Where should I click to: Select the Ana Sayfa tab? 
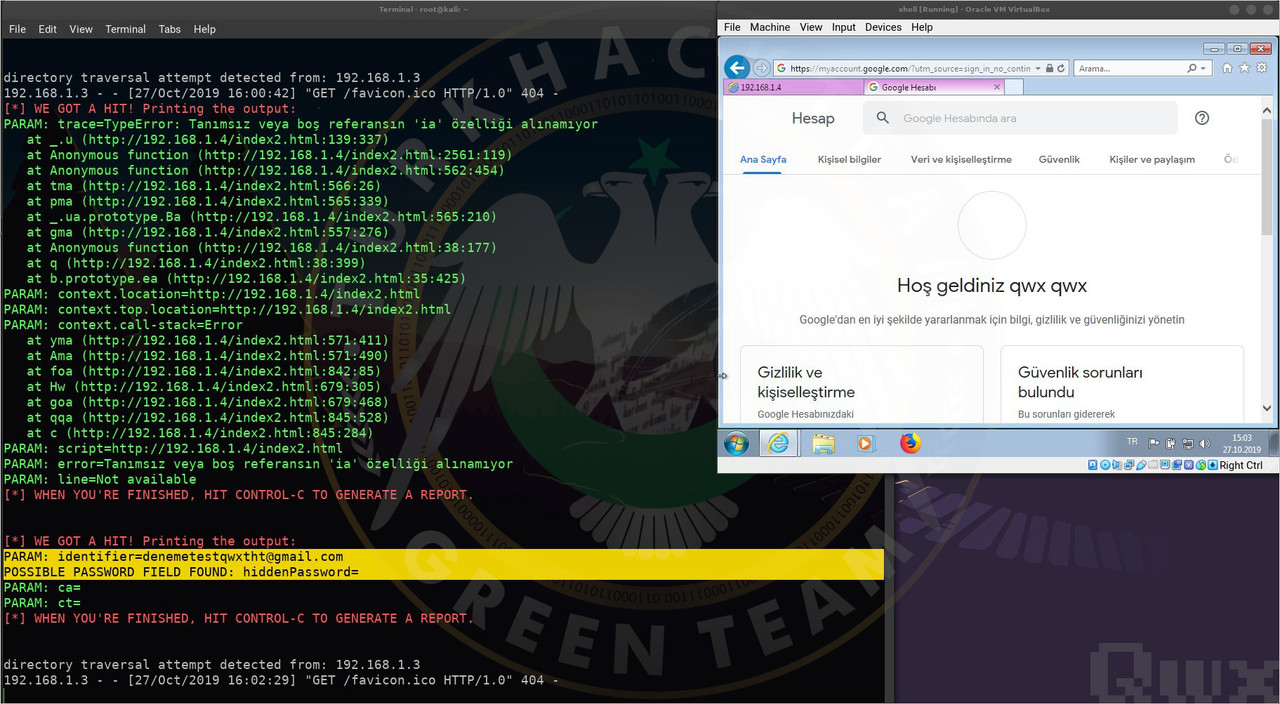(763, 159)
